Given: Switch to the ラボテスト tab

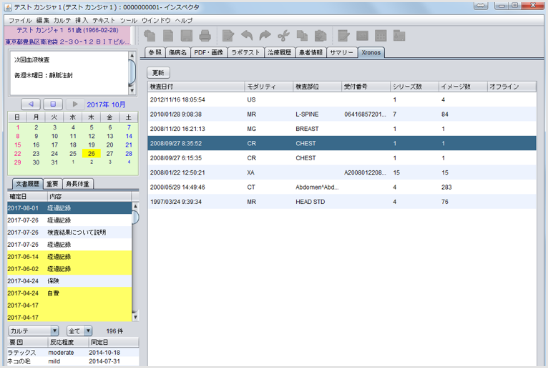Looking at the screenshot, I should [246, 52].
